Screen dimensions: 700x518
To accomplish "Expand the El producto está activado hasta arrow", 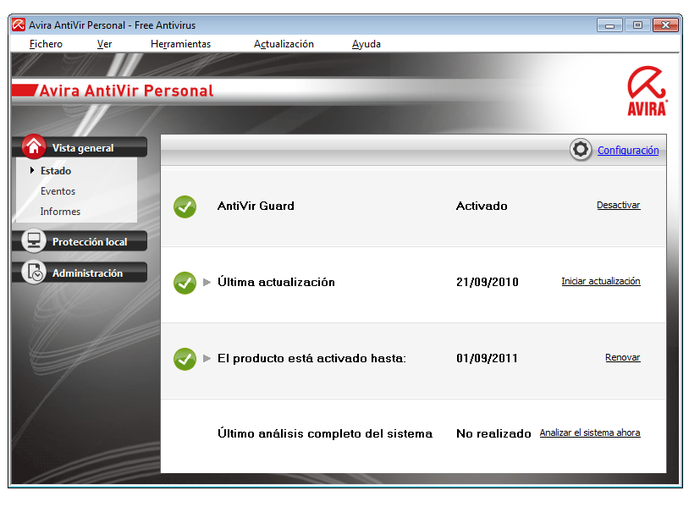I will pyautogui.click(x=207, y=358).
